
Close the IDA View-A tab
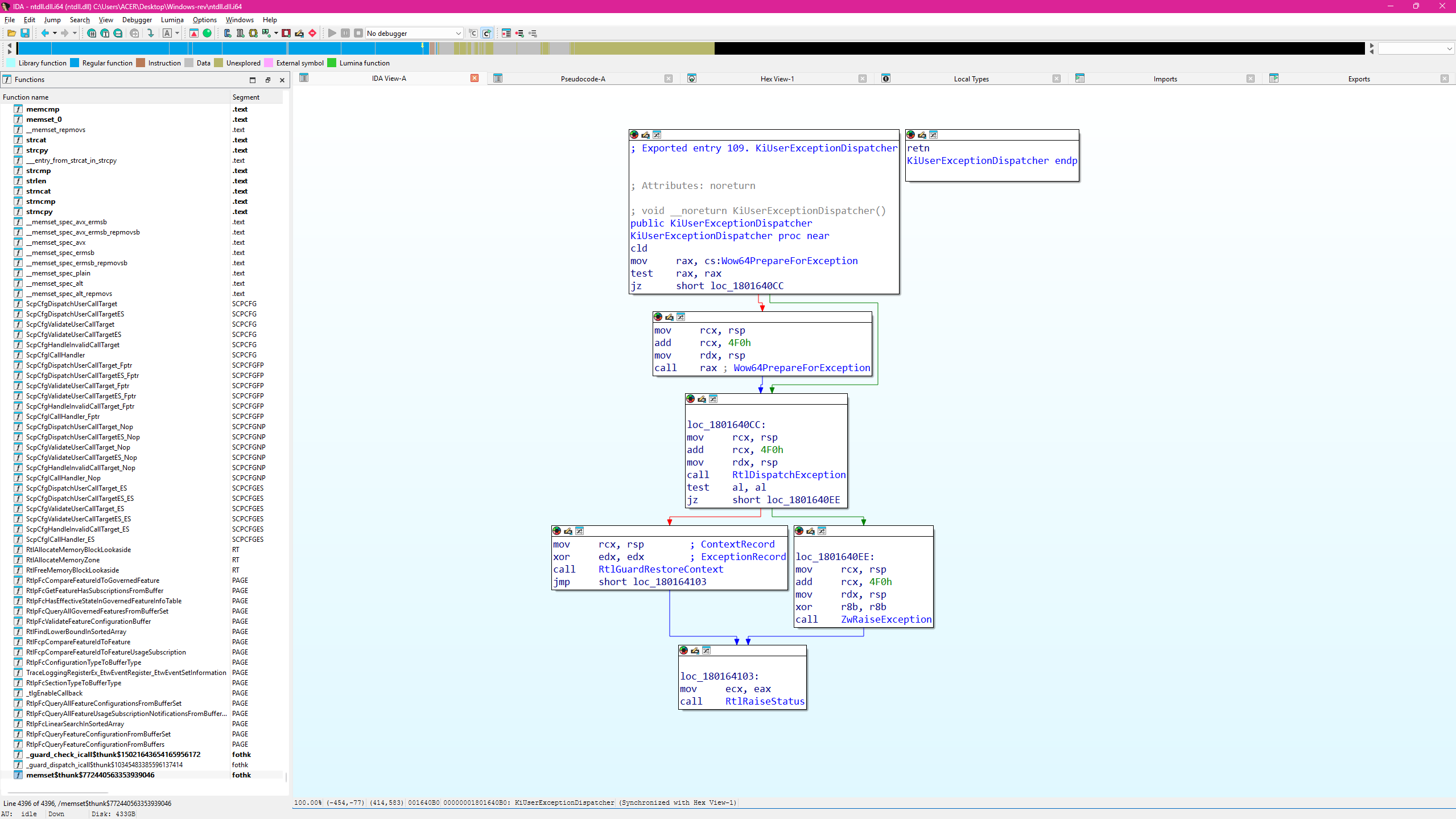475,78
